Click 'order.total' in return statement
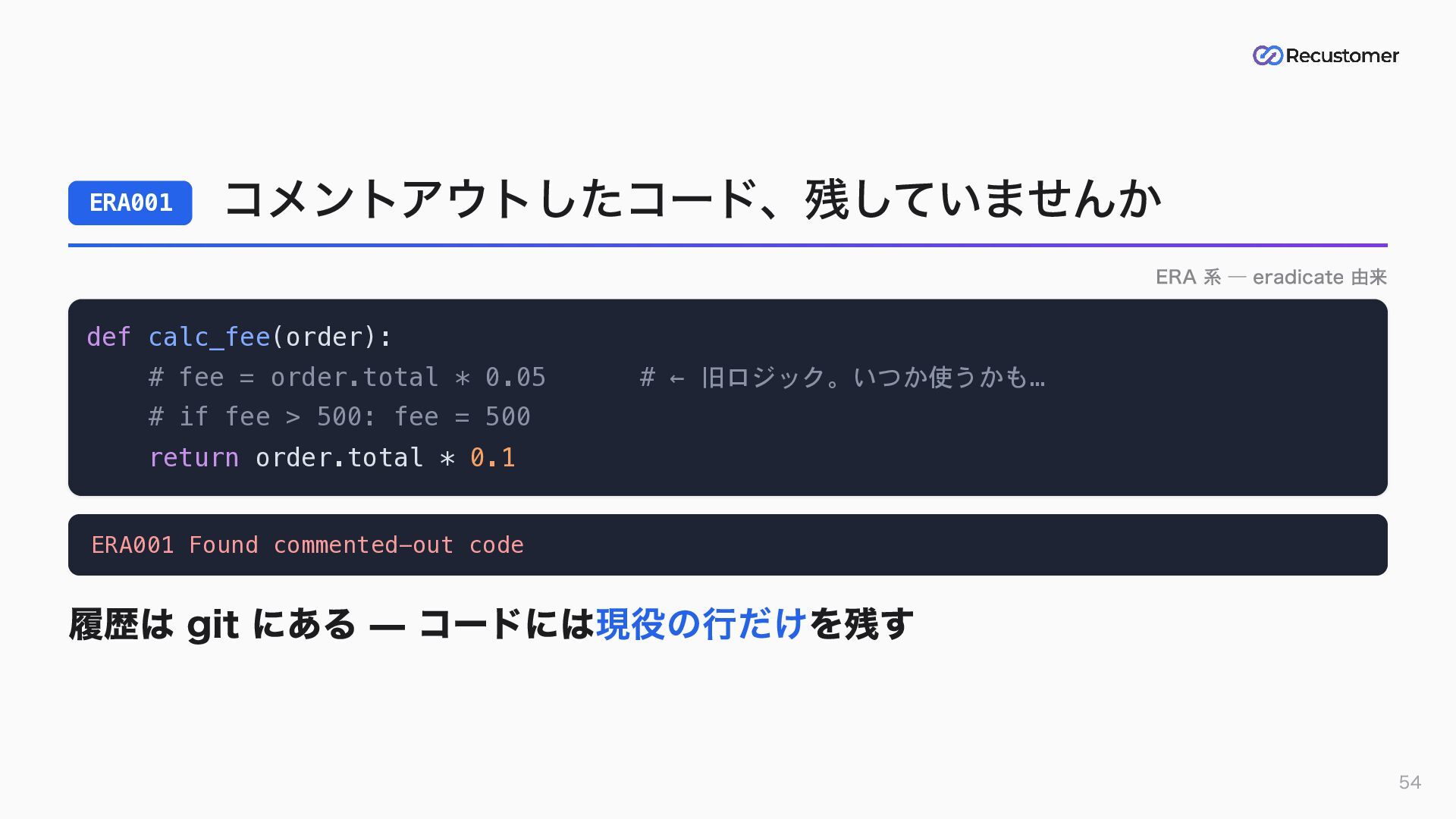Viewport: 1456px width, 819px height. tap(339, 457)
